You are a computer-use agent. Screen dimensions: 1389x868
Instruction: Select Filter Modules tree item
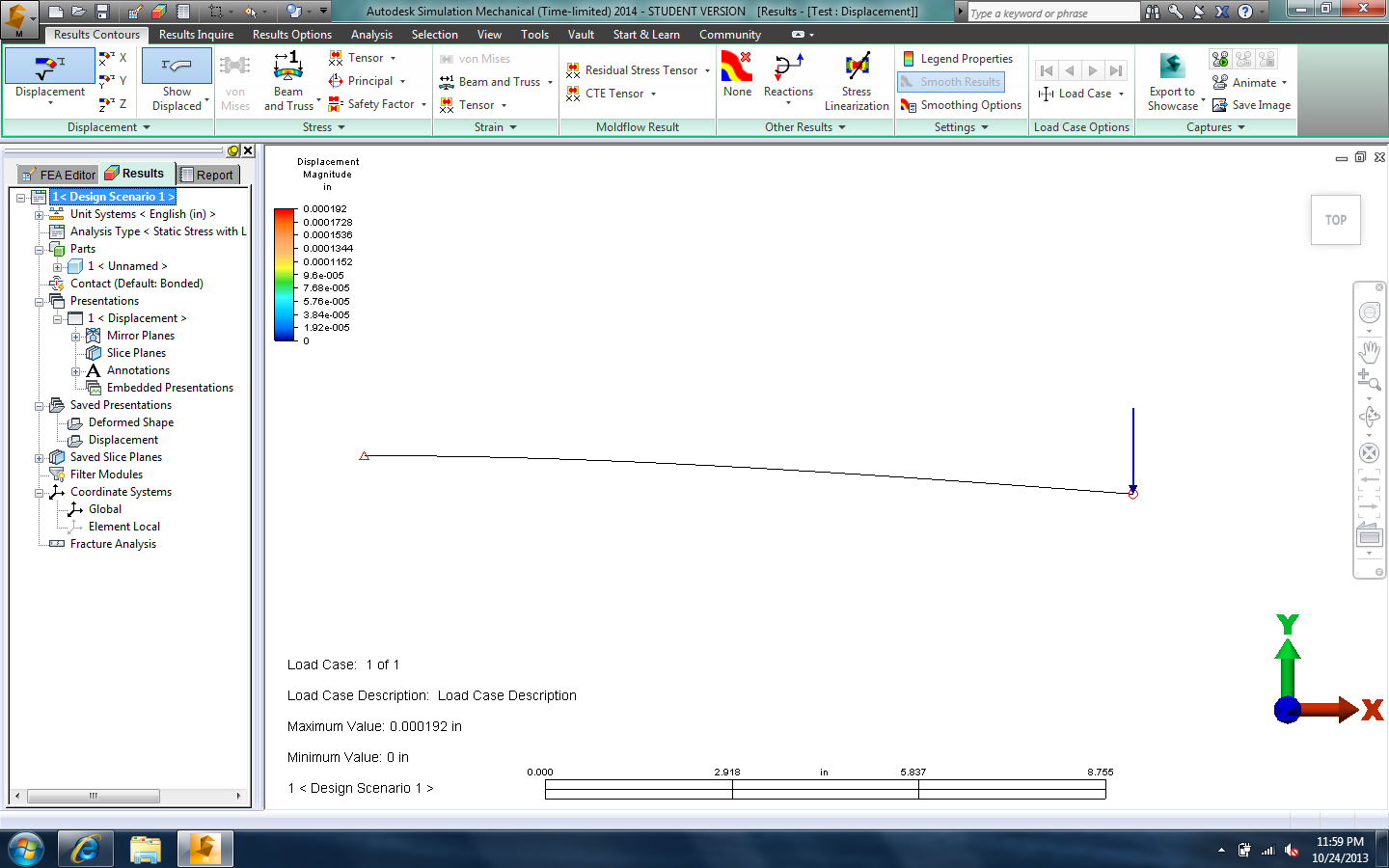tap(106, 475)
